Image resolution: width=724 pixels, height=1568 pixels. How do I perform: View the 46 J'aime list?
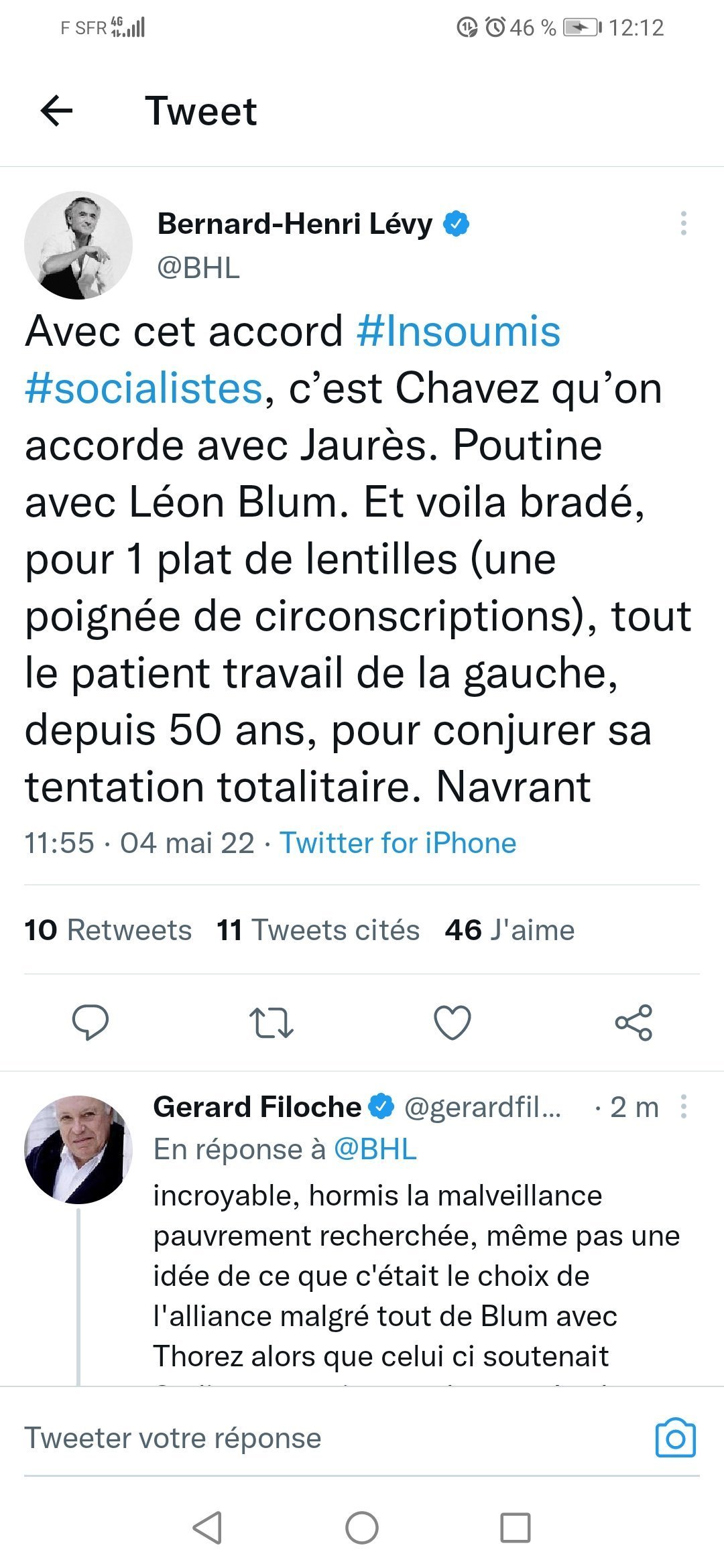coord(509,930)
